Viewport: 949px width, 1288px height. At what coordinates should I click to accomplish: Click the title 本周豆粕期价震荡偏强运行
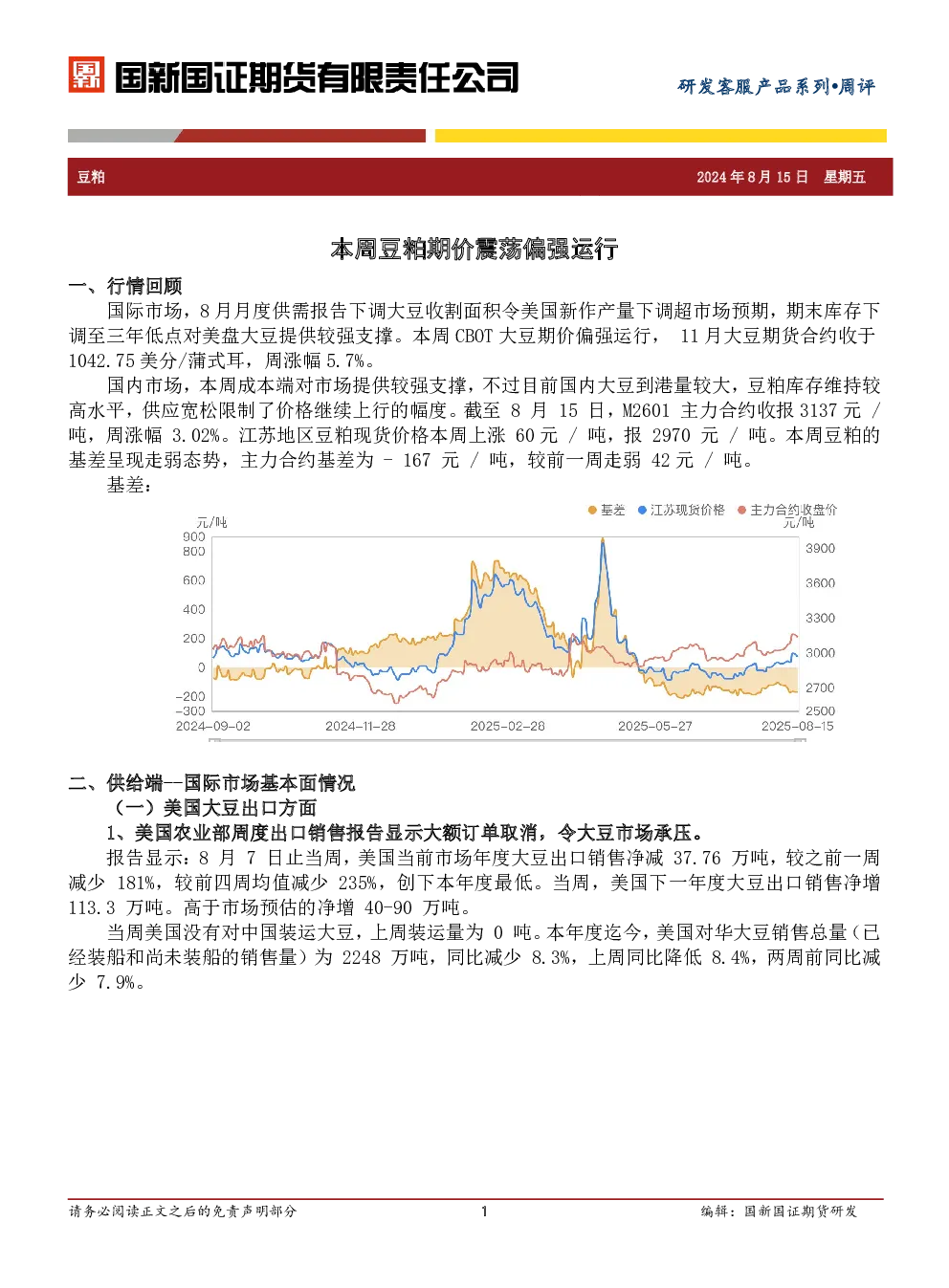(x=474, y=250)
